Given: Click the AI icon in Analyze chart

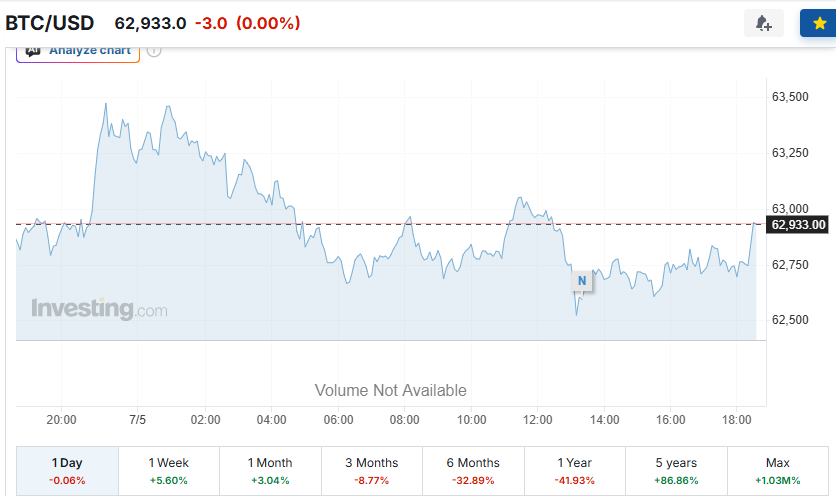Looking at the screenshot, I should tap(33, 52).
